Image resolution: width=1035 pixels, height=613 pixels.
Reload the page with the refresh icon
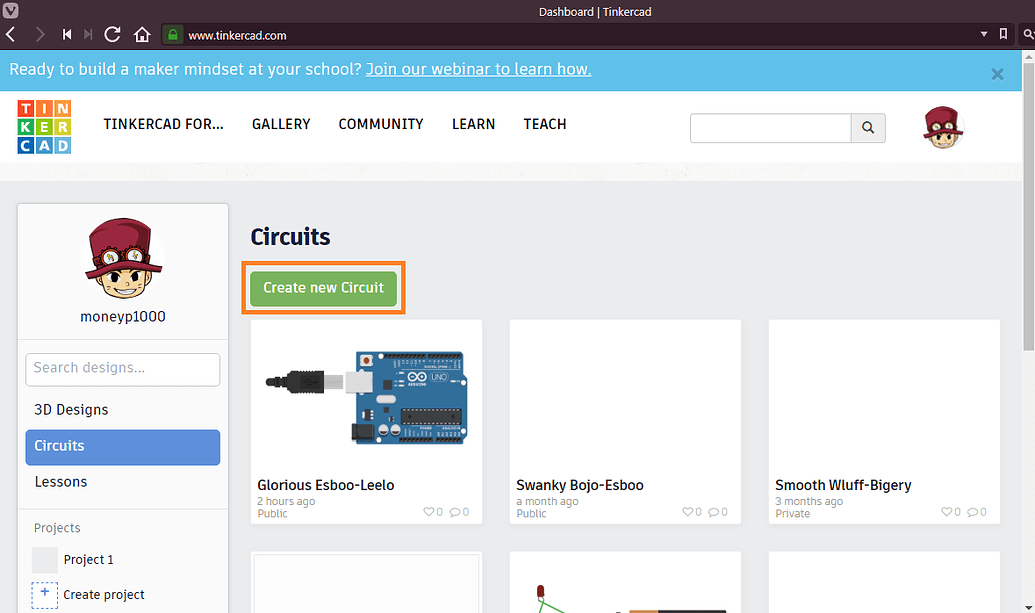point(112,34)
